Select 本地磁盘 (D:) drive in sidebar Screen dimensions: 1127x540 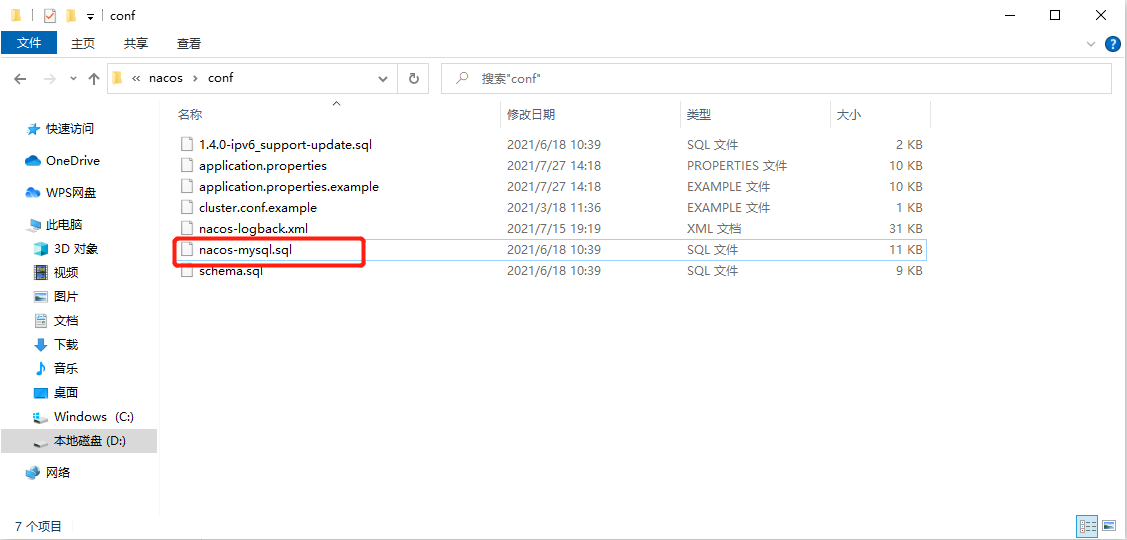78,441
